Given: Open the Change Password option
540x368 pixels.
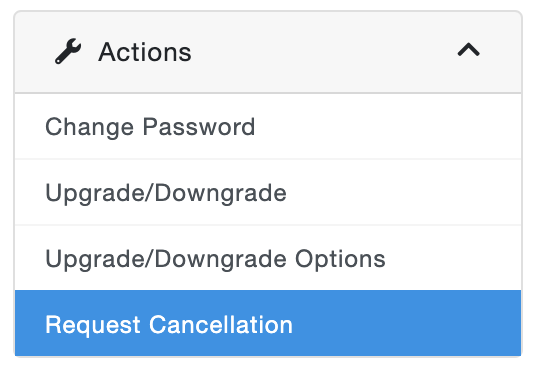Looking at the screenshot, I should (268, 126).
